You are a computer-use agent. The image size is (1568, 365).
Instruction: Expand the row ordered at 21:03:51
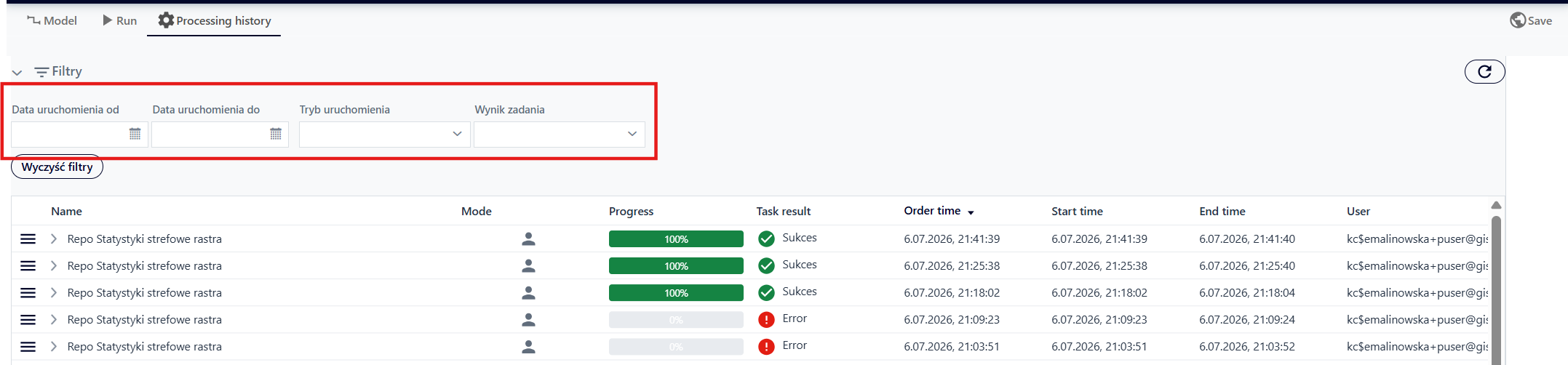[54, 346]
